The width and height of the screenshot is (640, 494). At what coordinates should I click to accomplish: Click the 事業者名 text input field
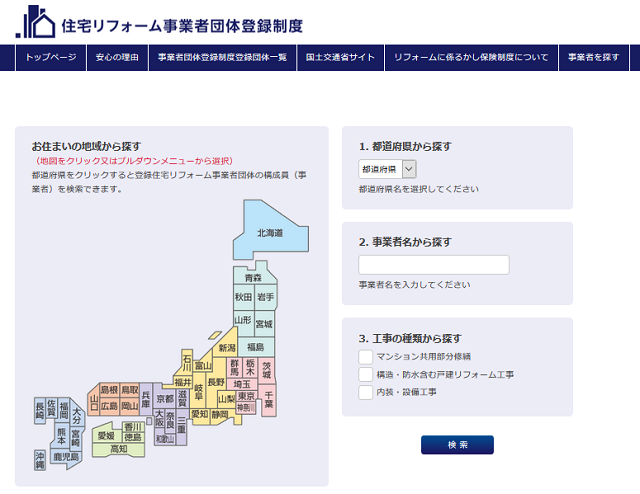pos(433,265)
